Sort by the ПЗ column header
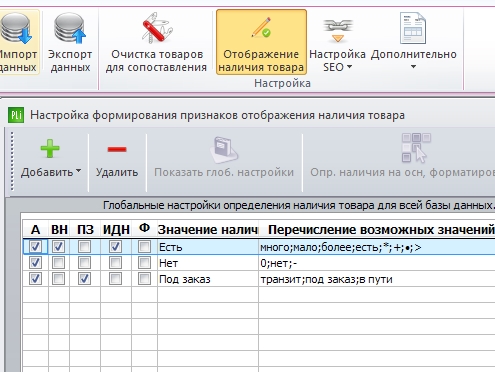Screen dimensions: 495x372 85,229
